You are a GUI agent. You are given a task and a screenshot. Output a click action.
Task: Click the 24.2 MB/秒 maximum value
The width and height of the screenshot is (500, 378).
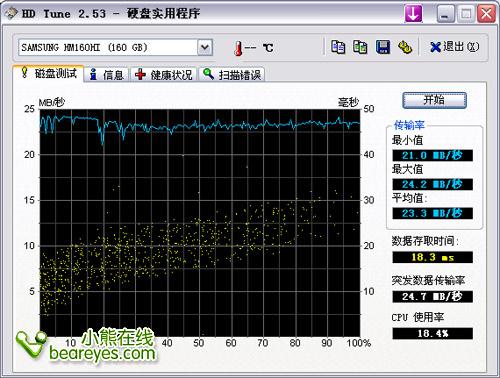tap(432, 184)
